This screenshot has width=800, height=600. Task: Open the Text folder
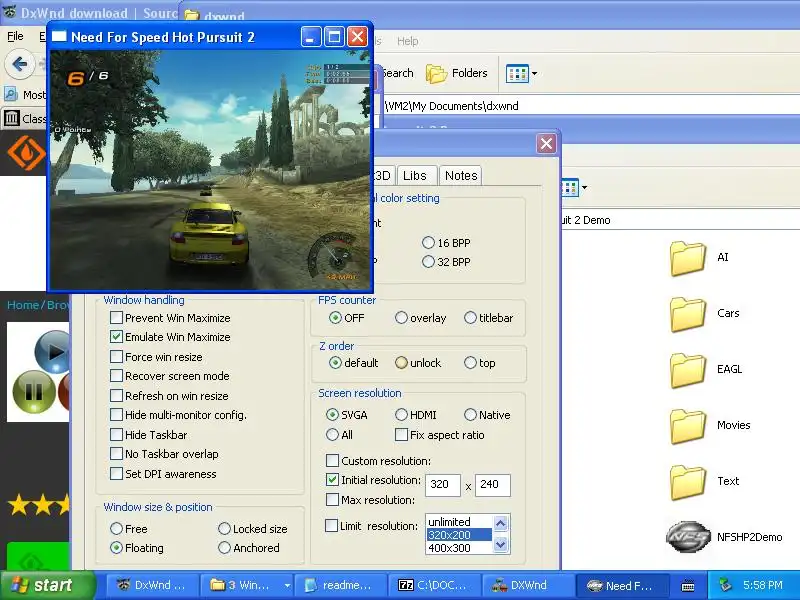pos(688,483)
